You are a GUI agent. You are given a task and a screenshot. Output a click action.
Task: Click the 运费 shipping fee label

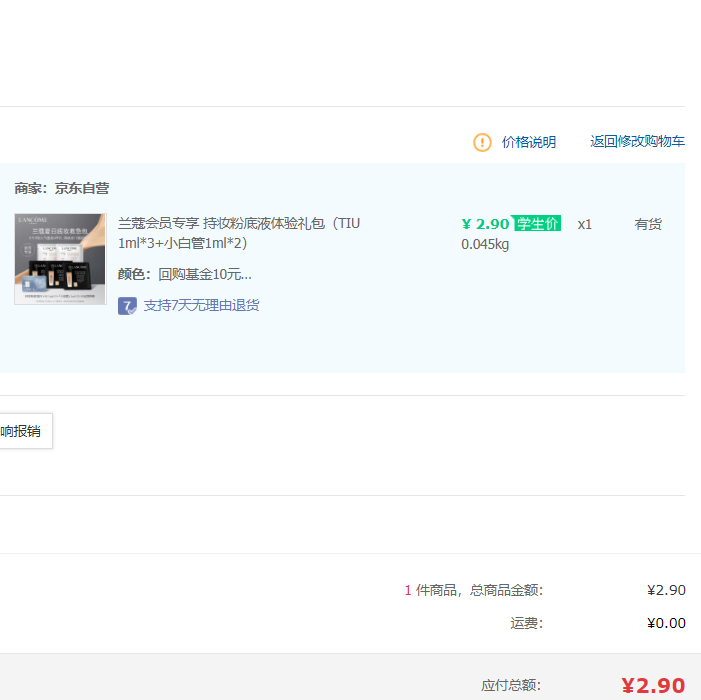pos(526,623)
